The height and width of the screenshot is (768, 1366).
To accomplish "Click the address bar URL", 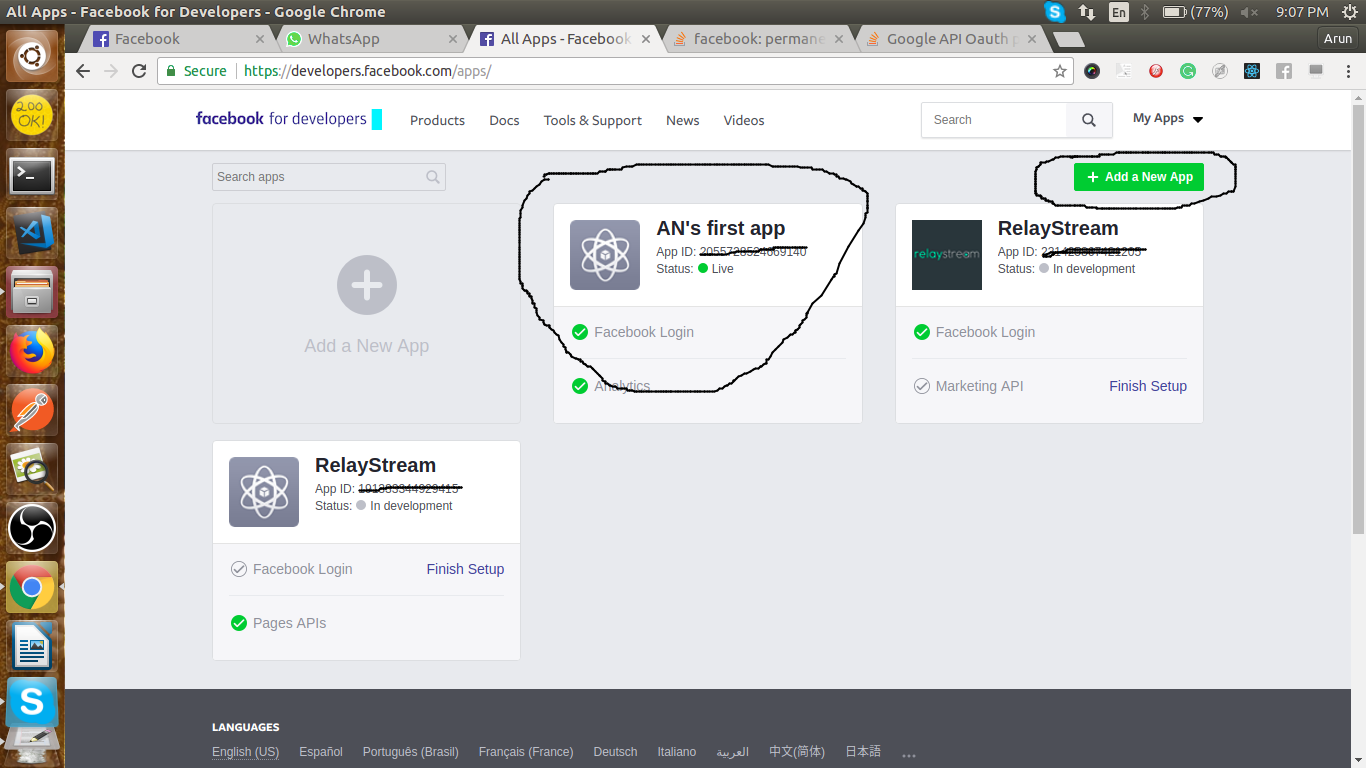I will click(368, 71).
